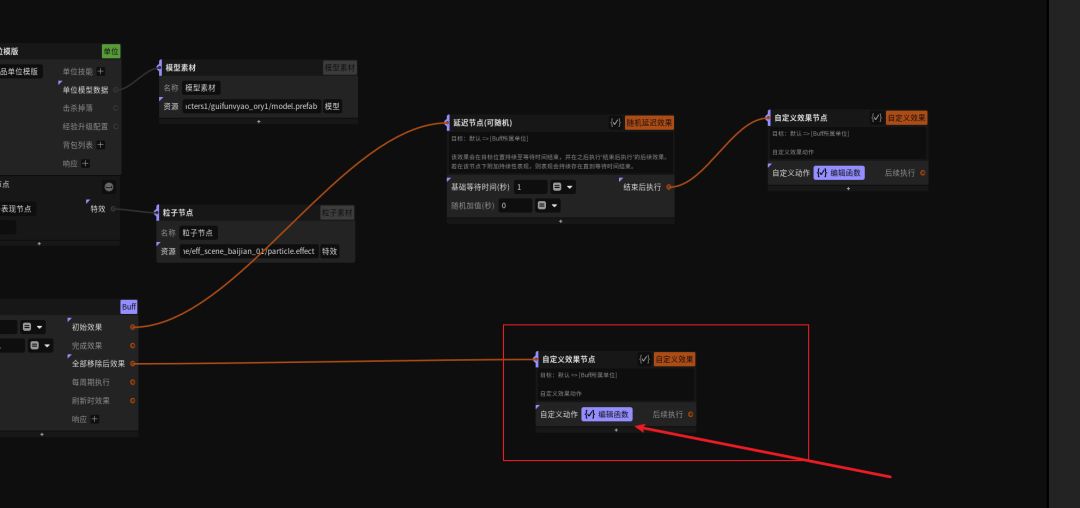Click code-check icon on lower 自定义效果节点 header
Image resolution: width=1080 pixels, height=508 pixels.
pos(644,359)
